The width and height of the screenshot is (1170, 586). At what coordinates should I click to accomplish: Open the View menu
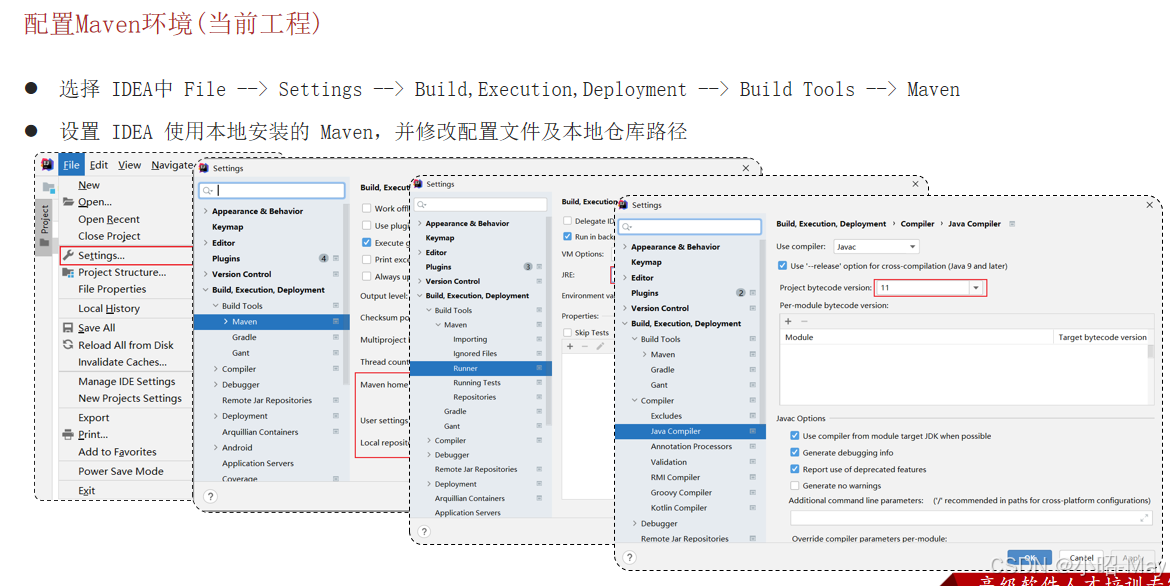click(x=129, y=165)
